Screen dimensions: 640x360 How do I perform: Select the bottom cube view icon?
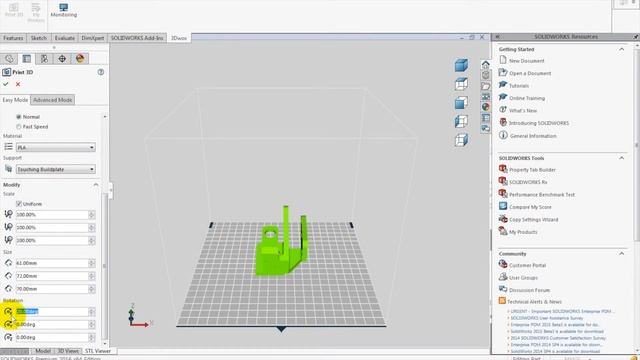tap(461, 140)
